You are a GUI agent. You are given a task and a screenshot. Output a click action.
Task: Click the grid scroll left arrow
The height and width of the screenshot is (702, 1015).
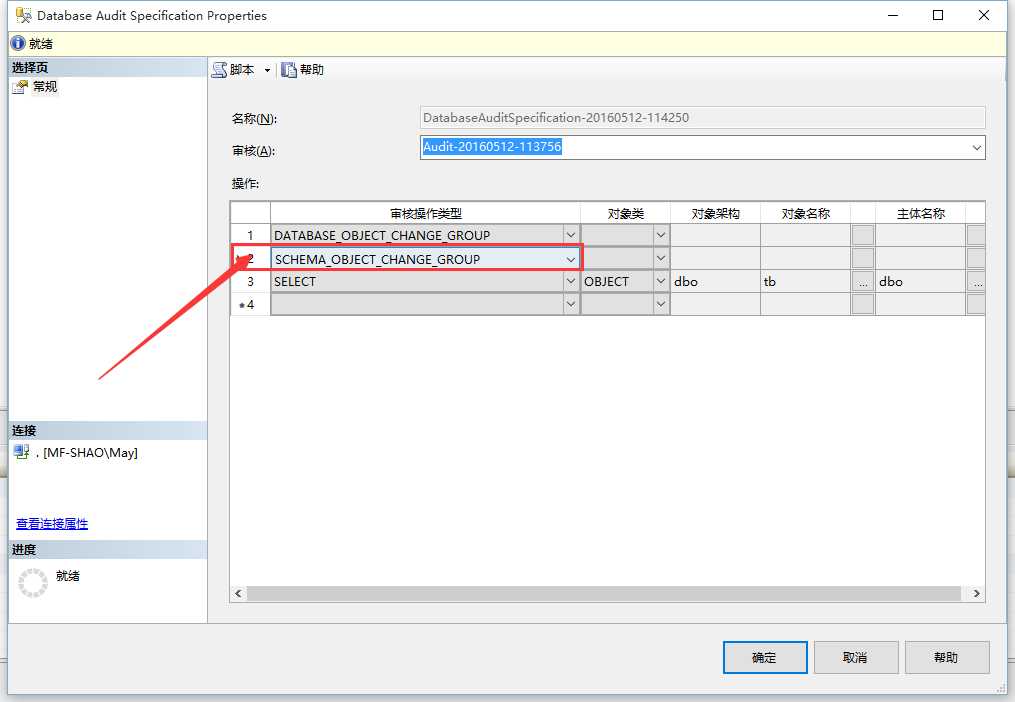(x=239, y=593)
